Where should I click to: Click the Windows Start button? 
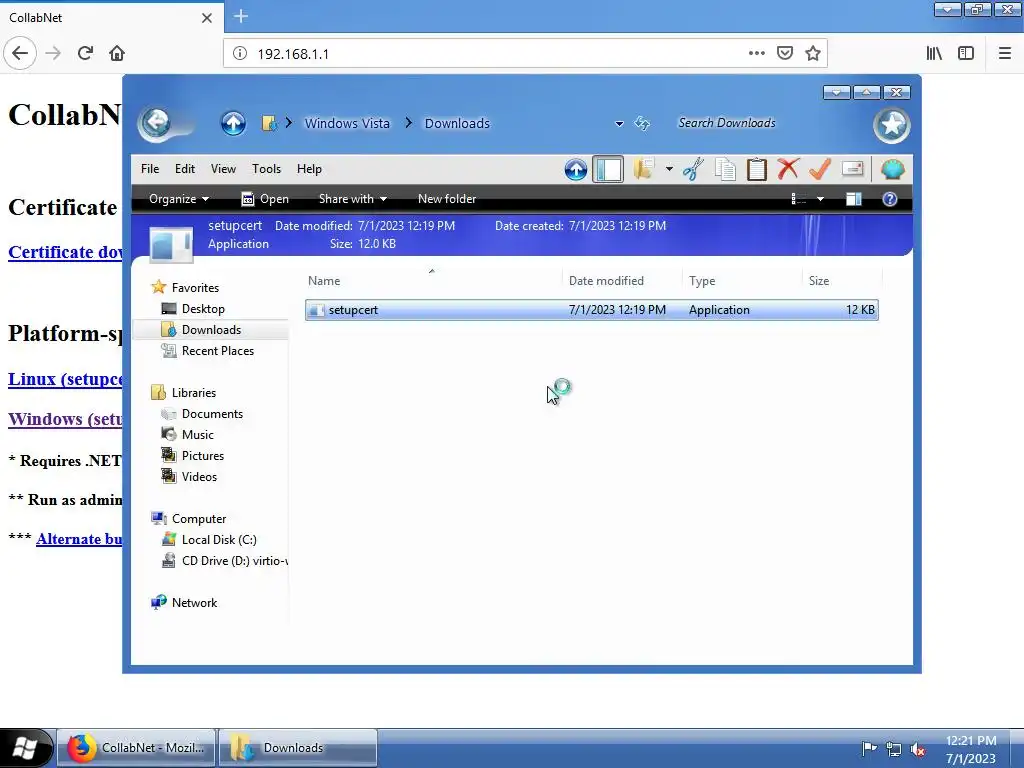[25, 748]
